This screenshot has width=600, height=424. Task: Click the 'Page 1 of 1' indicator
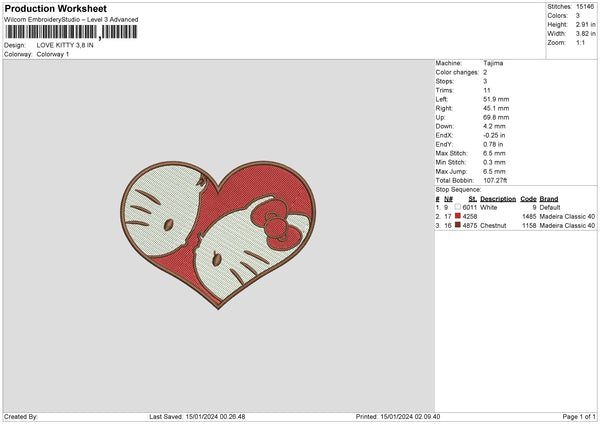point(579,416)
